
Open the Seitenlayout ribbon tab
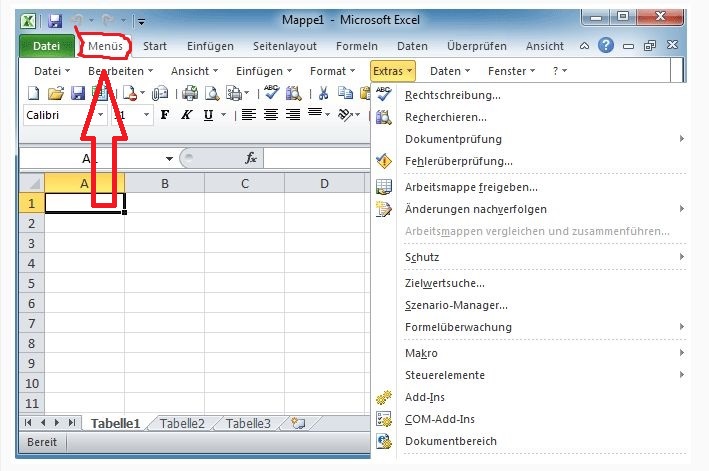click(x=285, y=46)
